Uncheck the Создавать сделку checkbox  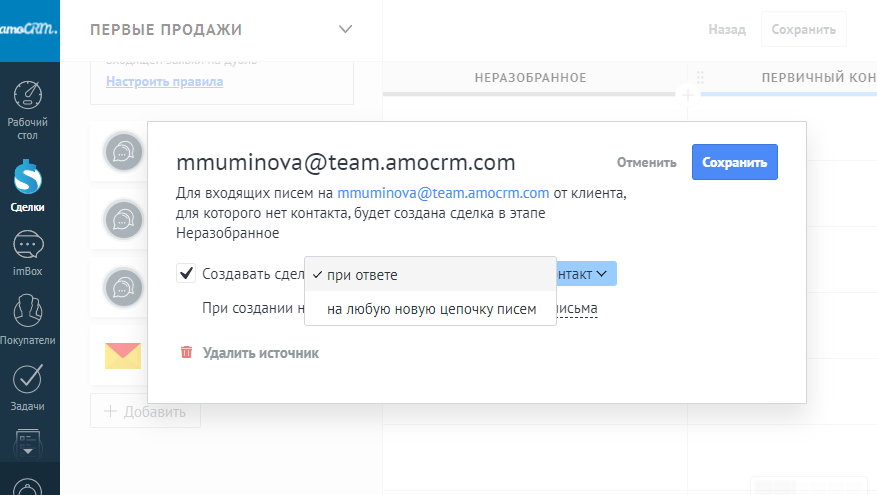click(186, 274)
